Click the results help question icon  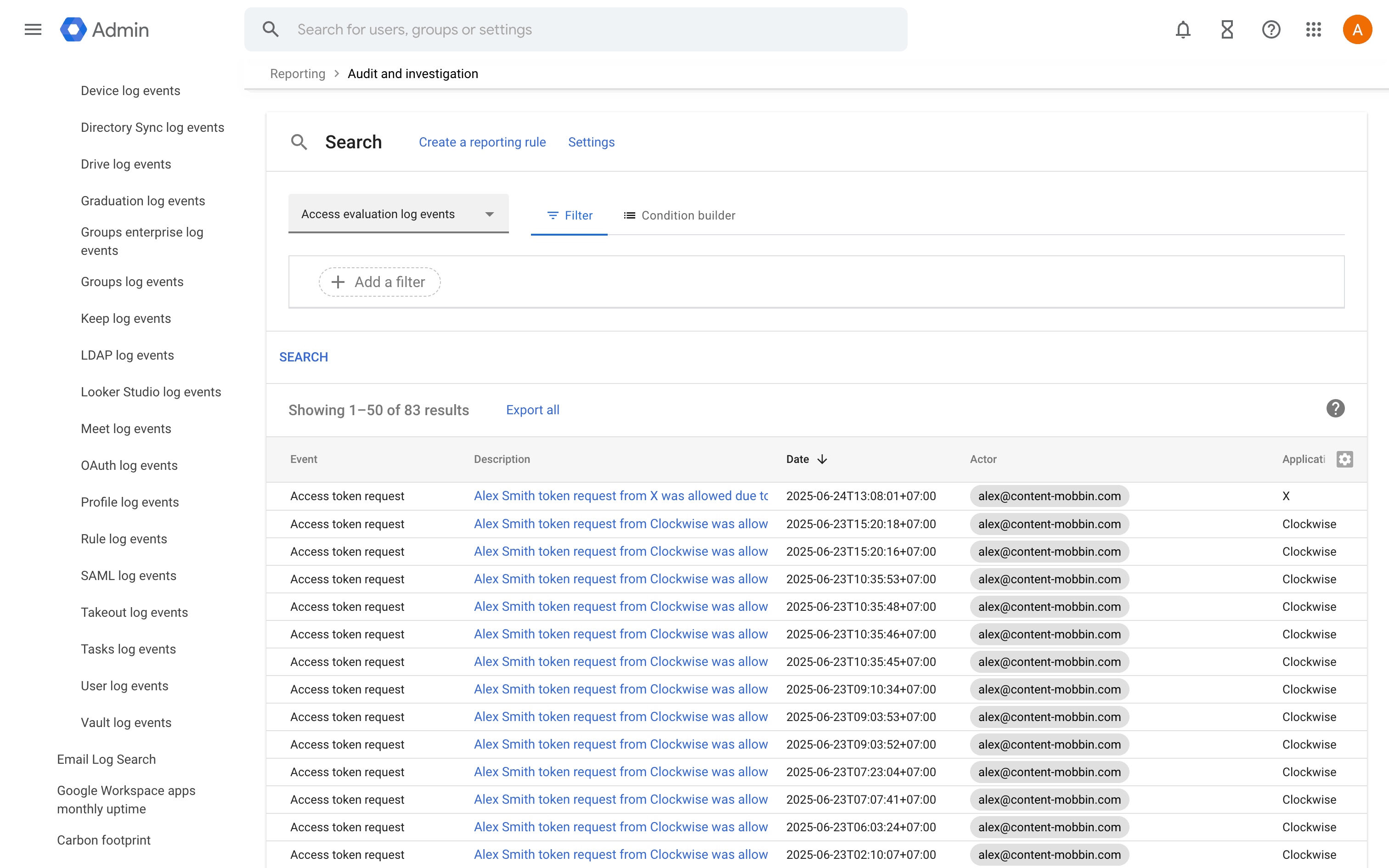coord(1335,409)
